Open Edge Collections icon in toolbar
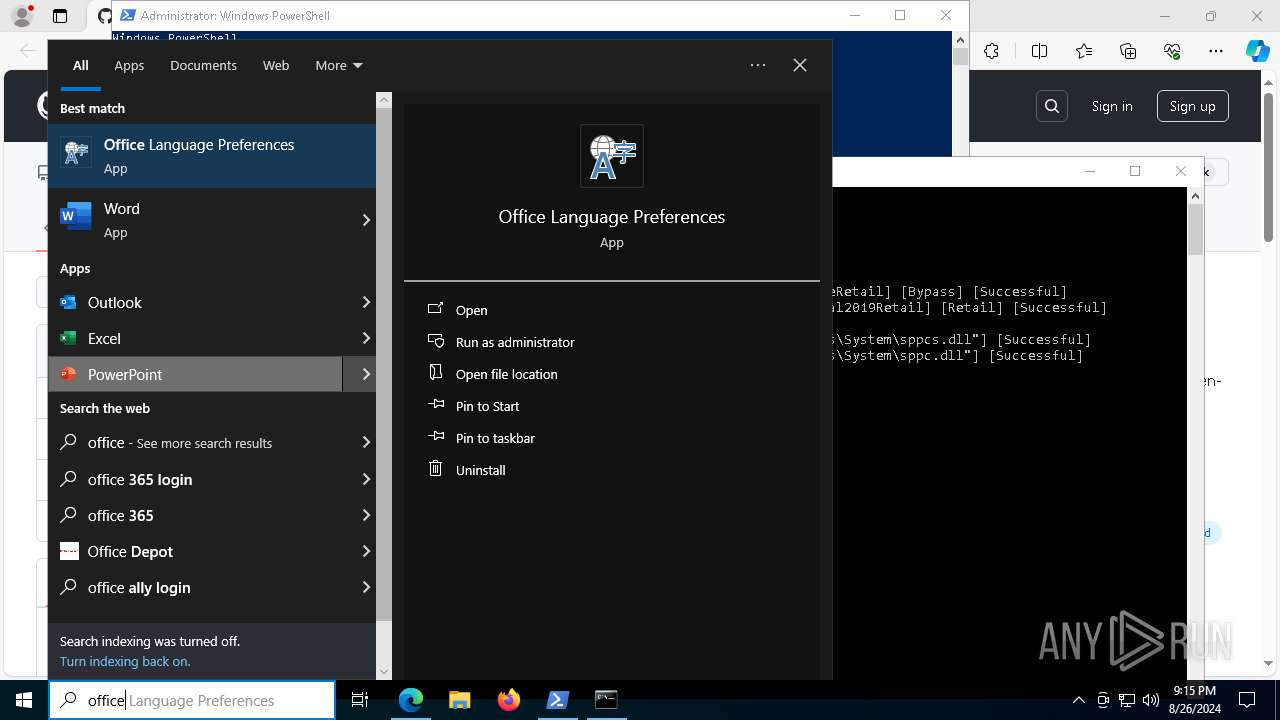1280x720 pixels. coord(1128,52)
